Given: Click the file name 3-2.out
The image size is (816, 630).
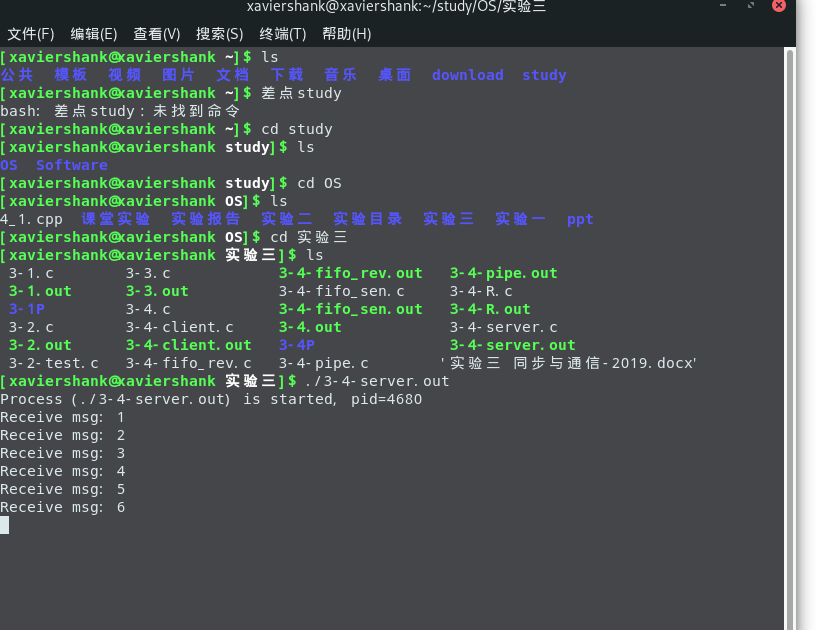Looking at the screenshot, I should (40, 345).
